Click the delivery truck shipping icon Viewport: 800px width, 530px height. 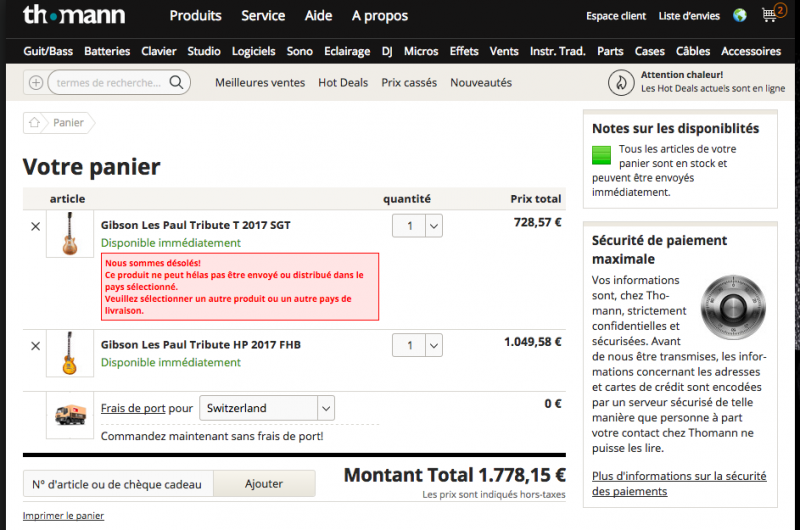(70, 414)
